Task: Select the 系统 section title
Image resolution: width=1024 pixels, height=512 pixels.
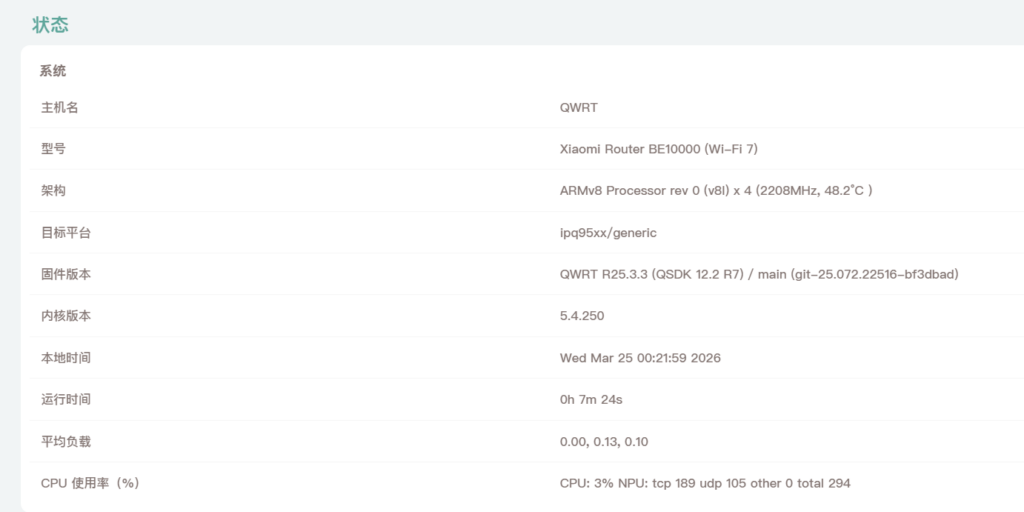Action: click(x=53, y=71)
